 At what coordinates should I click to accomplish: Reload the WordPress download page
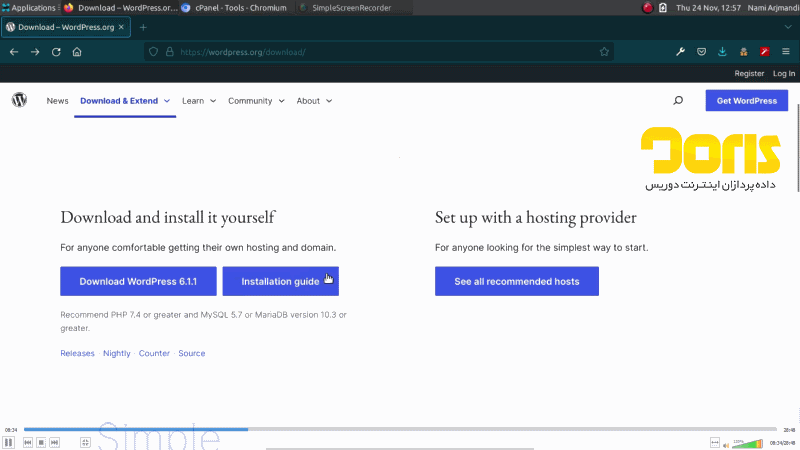(x=56, y=52)
